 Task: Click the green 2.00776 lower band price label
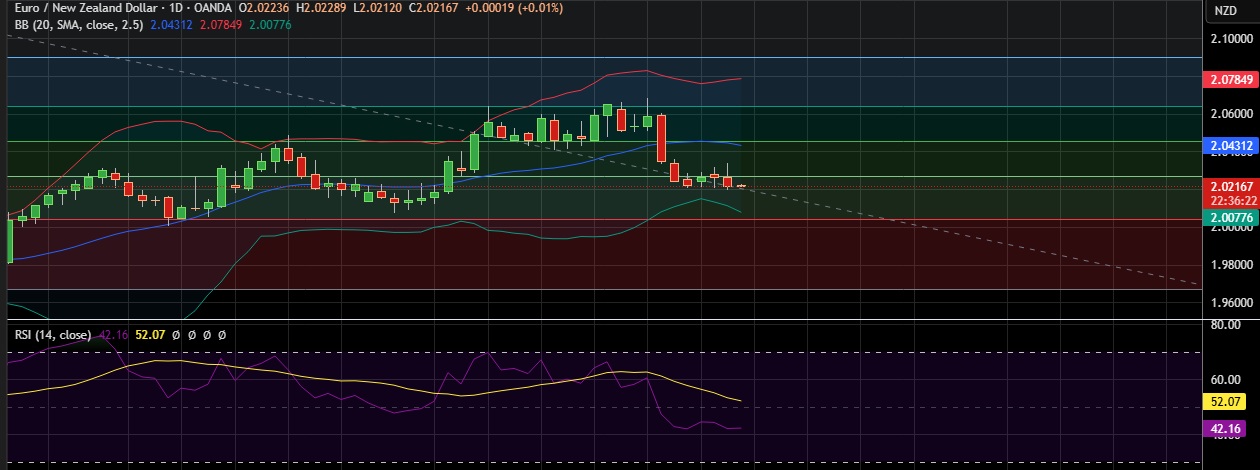(x=1231, y=217)
